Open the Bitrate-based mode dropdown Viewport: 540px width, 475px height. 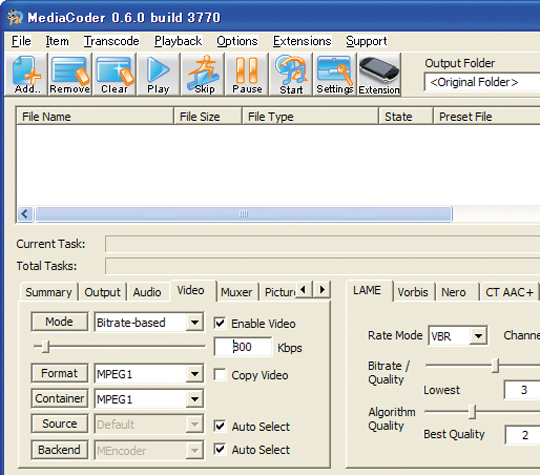[x=195, y=322]
